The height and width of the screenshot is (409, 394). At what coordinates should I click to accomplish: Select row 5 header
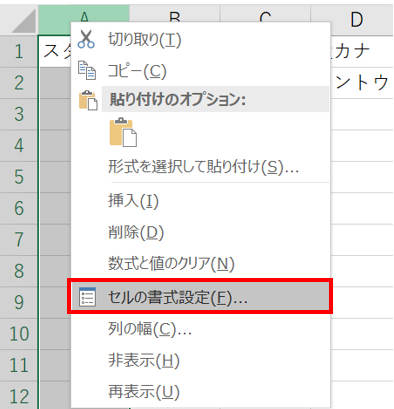(x=19, y=177)
